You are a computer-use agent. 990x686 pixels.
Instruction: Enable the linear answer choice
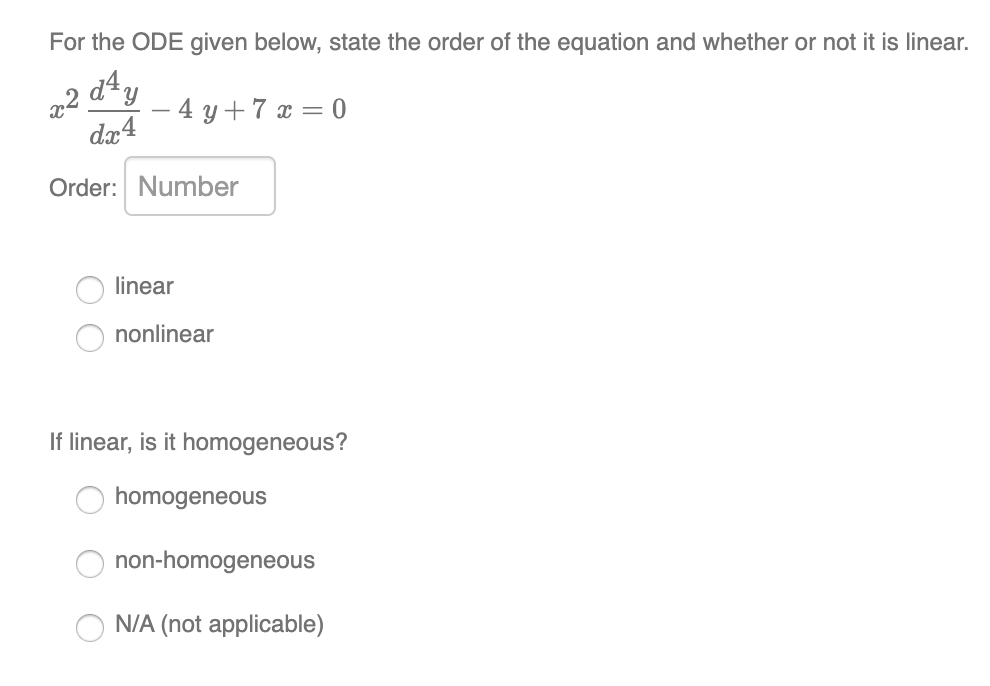pyautogui.click(x=90, y=289)
